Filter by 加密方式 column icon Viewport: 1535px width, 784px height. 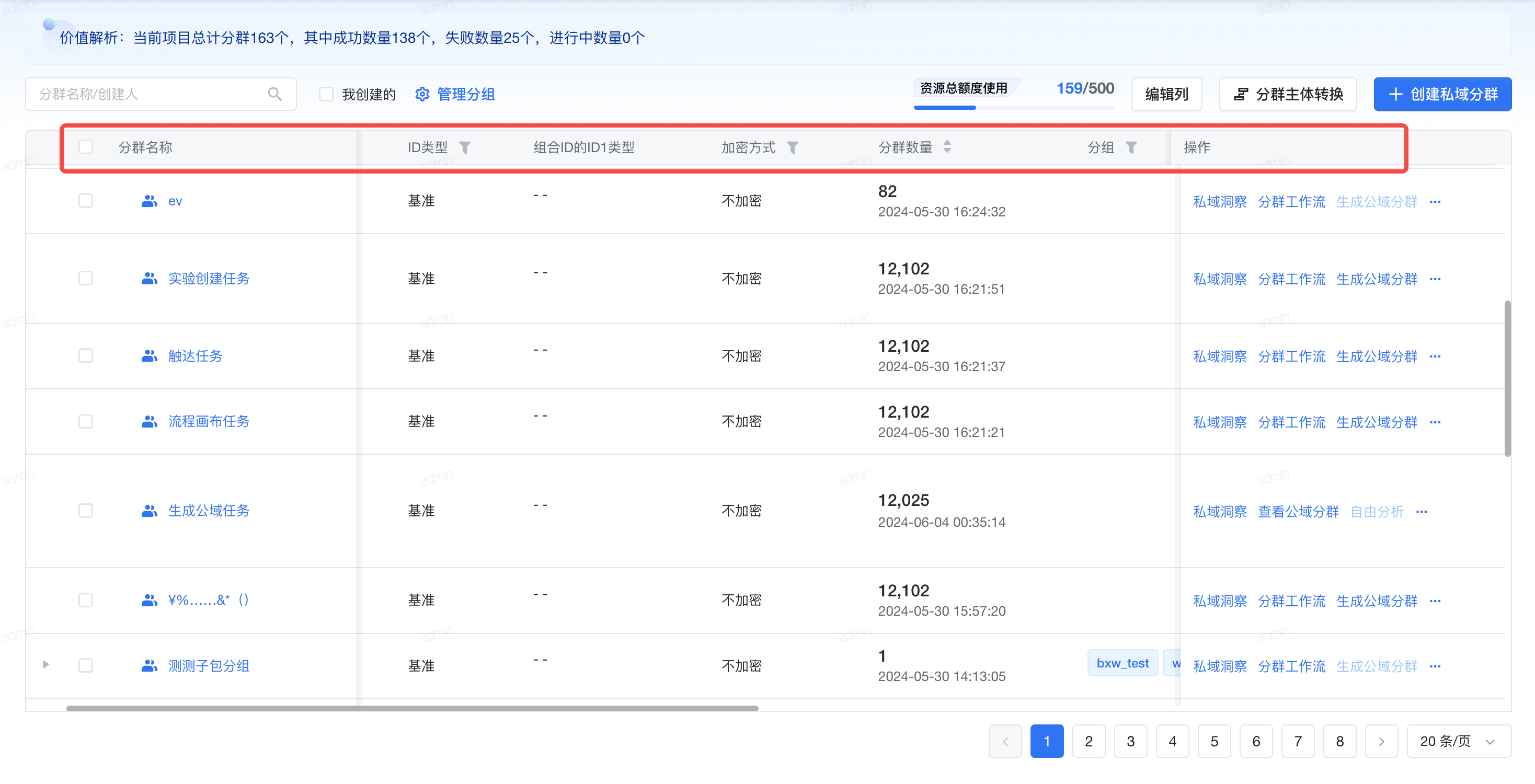click(x=792, y=147)
